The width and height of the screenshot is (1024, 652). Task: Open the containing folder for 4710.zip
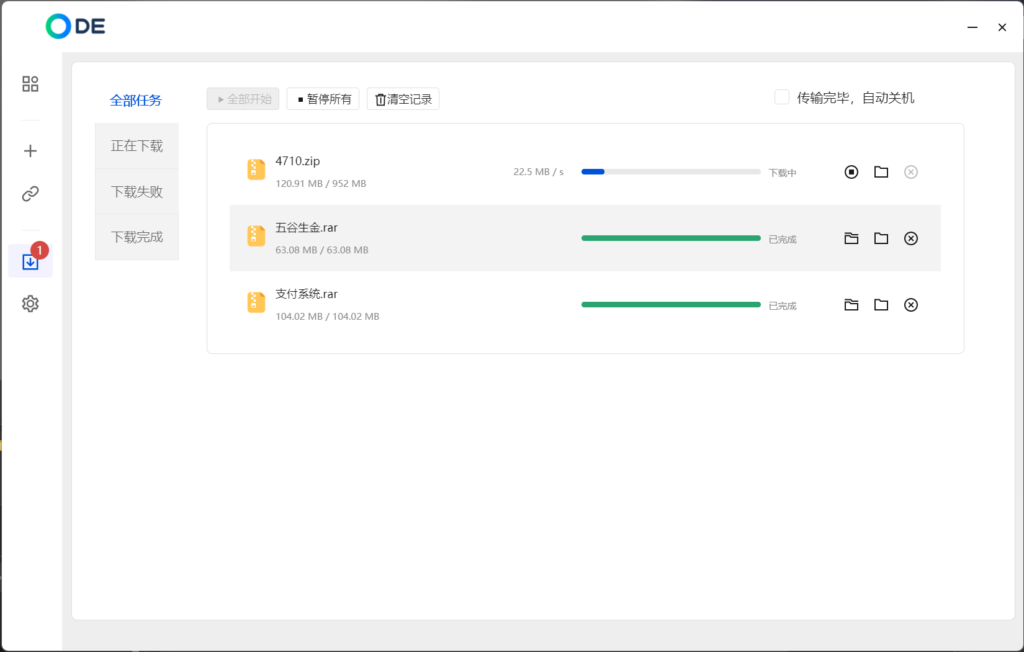pyautogui.click(x=881, y=172)
